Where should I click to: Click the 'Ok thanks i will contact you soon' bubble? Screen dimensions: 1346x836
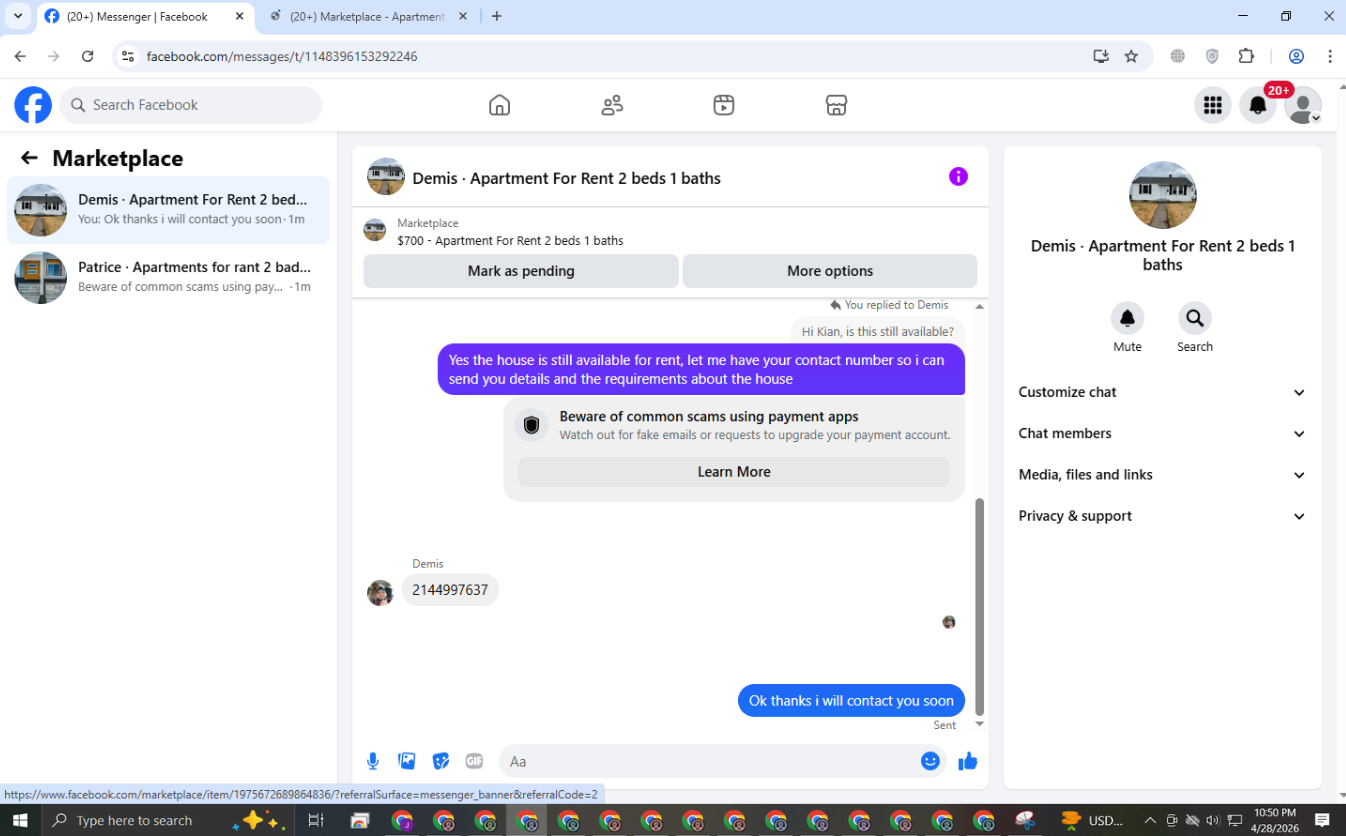coord(851,701)
